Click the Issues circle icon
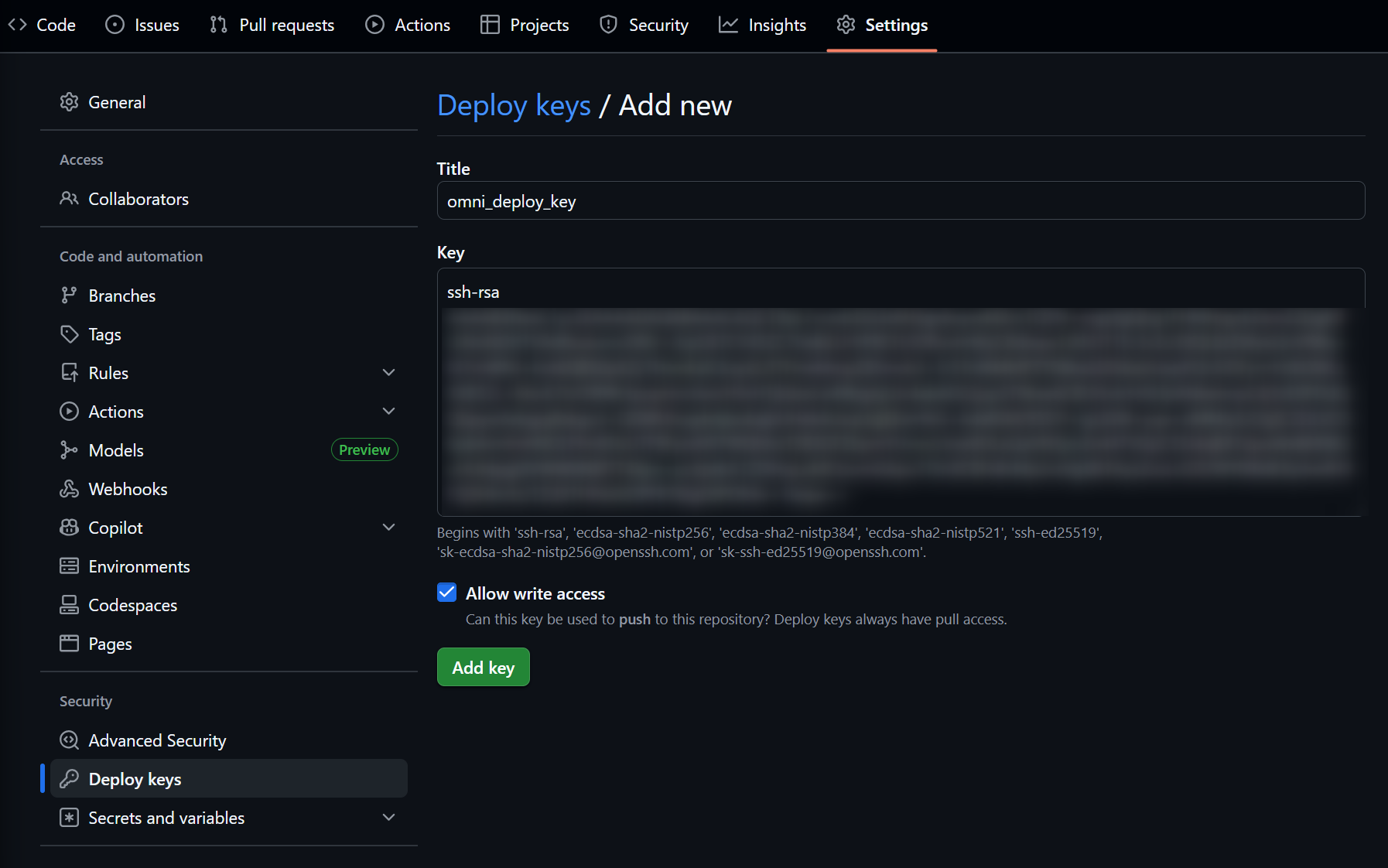Image resolution: width=1388 pixels, height=868 pixels. pos(115,25)
